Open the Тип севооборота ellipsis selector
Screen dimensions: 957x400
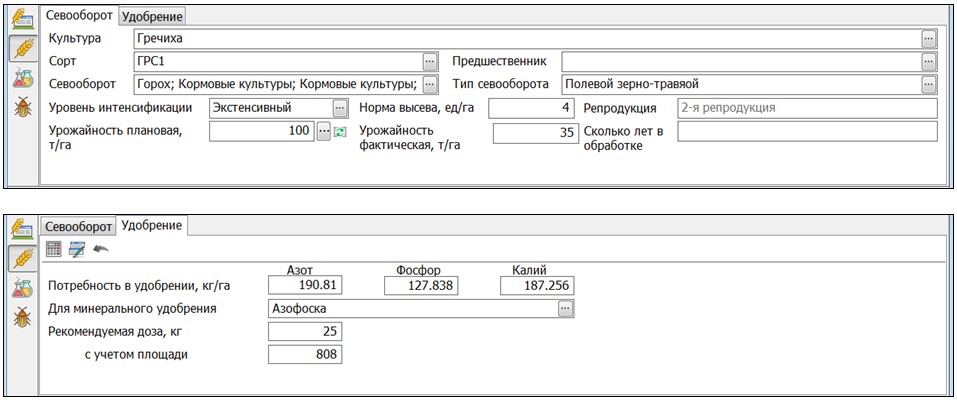click(x=929, y=85)
